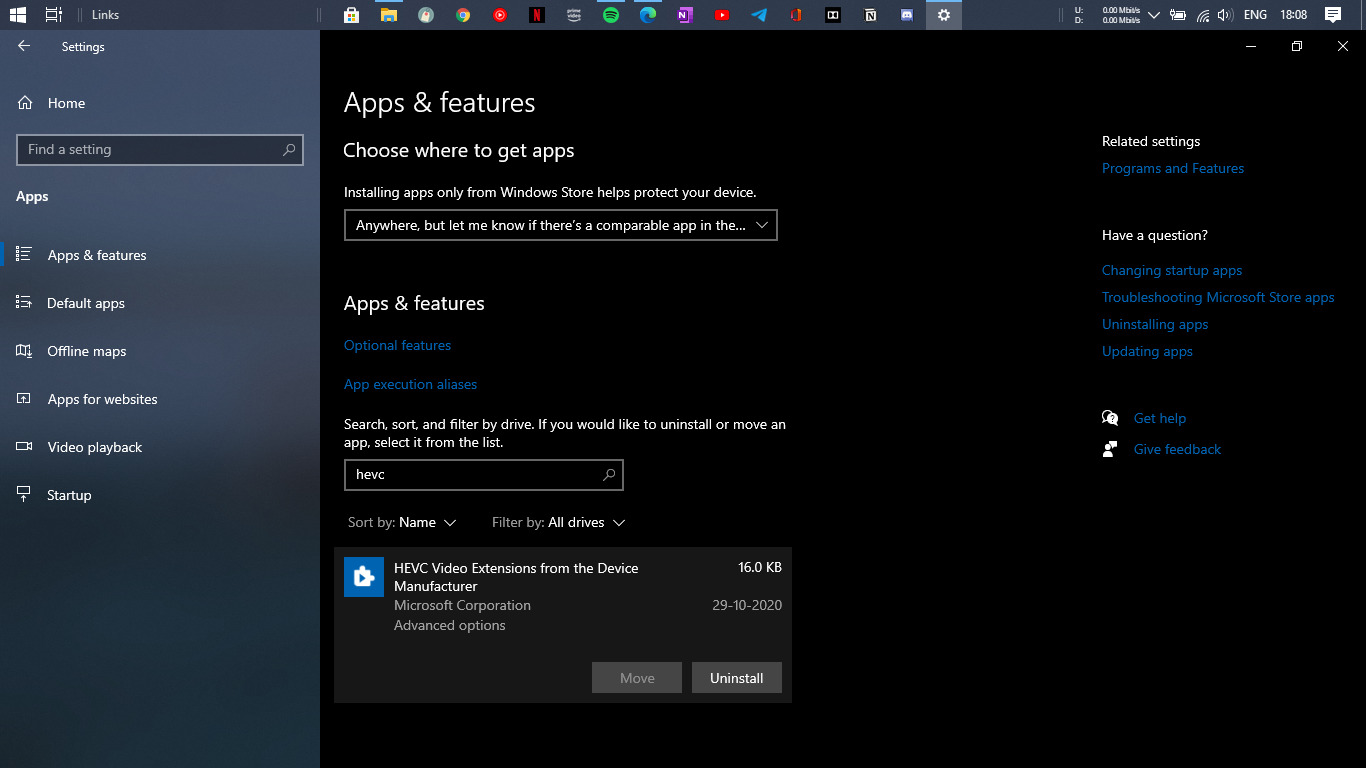This screenshot has width=1366, height=768.
Task: Open Telegram from the taskbar
Action: [758, 14]
